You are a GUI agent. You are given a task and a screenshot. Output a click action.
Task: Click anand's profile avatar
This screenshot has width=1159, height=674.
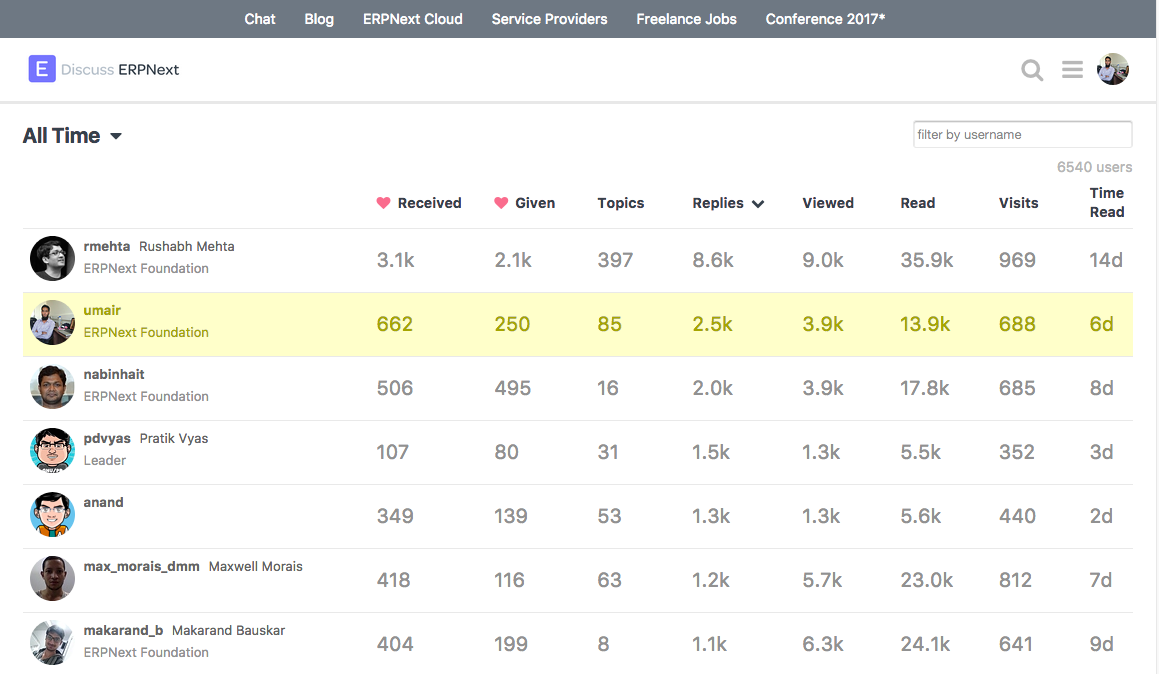(52, 514)
